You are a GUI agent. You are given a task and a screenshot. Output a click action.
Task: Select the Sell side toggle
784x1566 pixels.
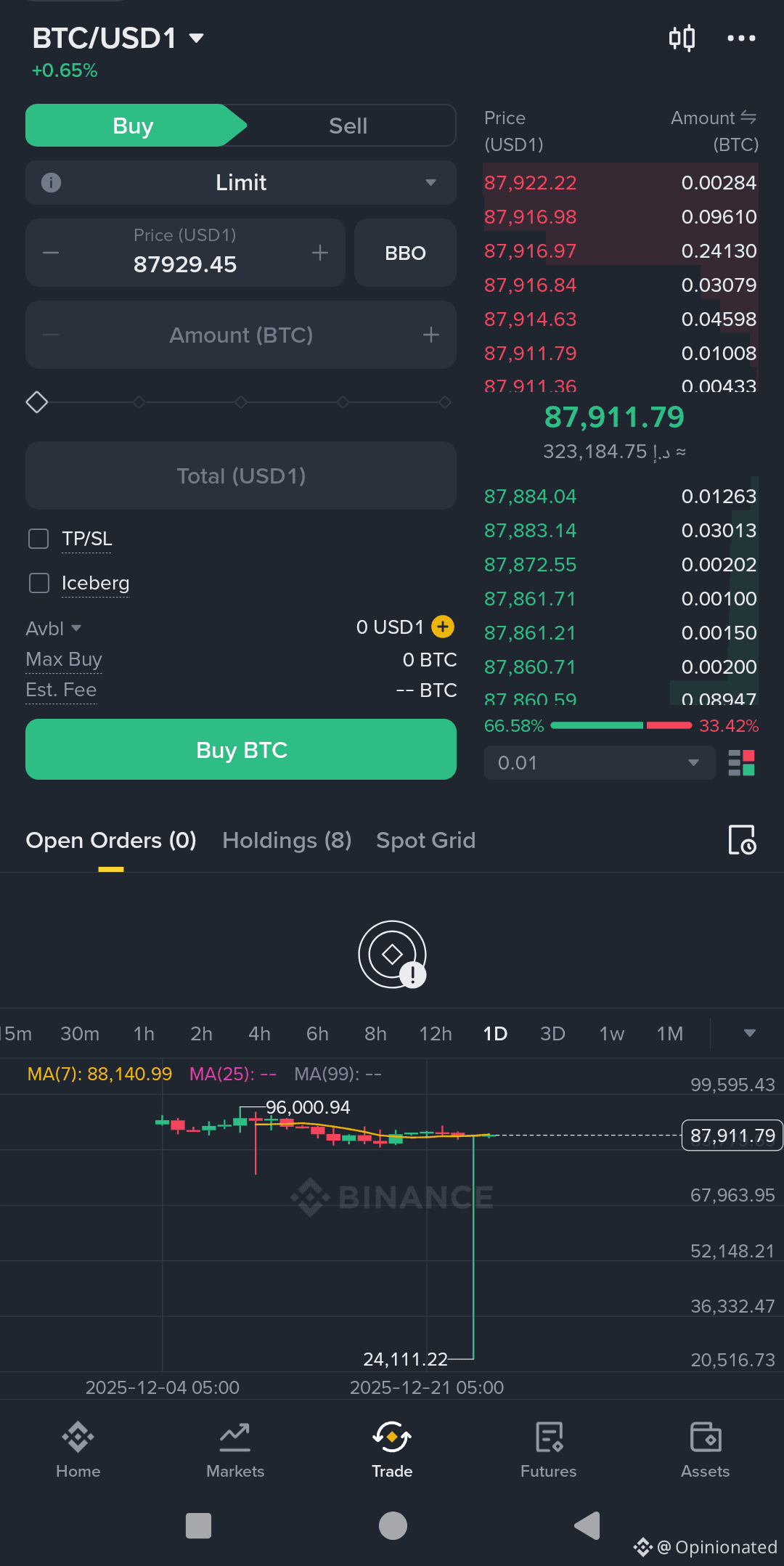click(x=348, y=126)
